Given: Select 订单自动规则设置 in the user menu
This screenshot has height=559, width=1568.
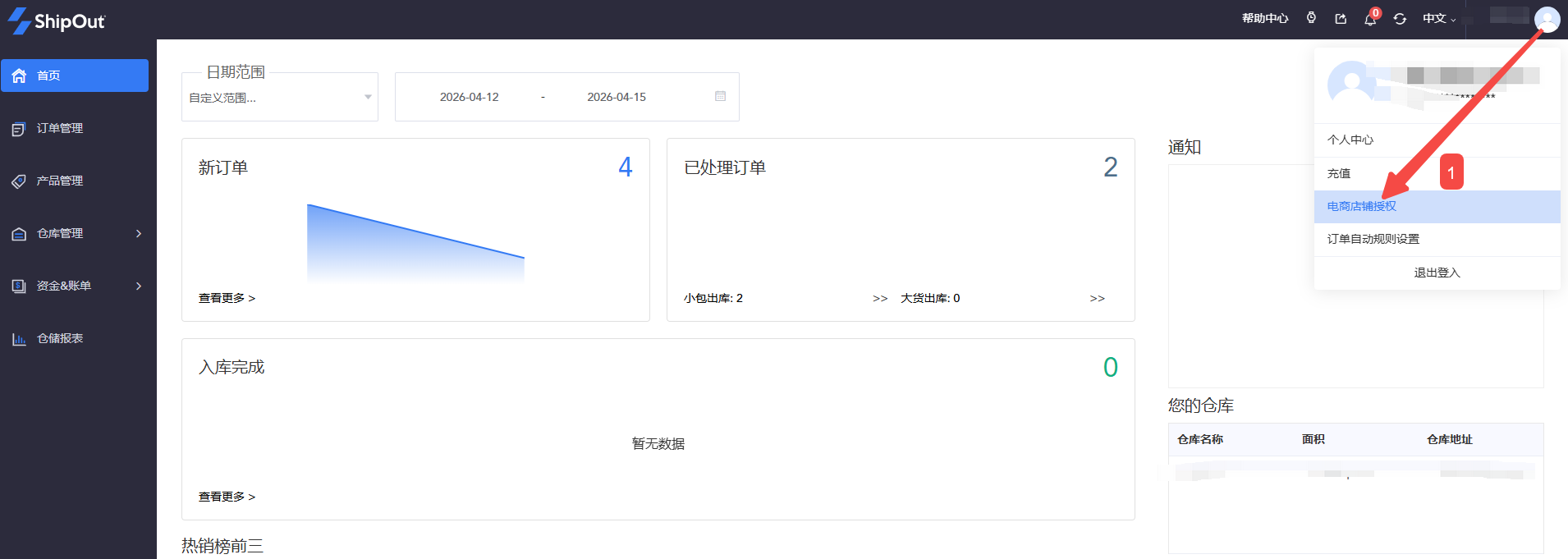Looking at the screenshot, I should click(1373, 239).
